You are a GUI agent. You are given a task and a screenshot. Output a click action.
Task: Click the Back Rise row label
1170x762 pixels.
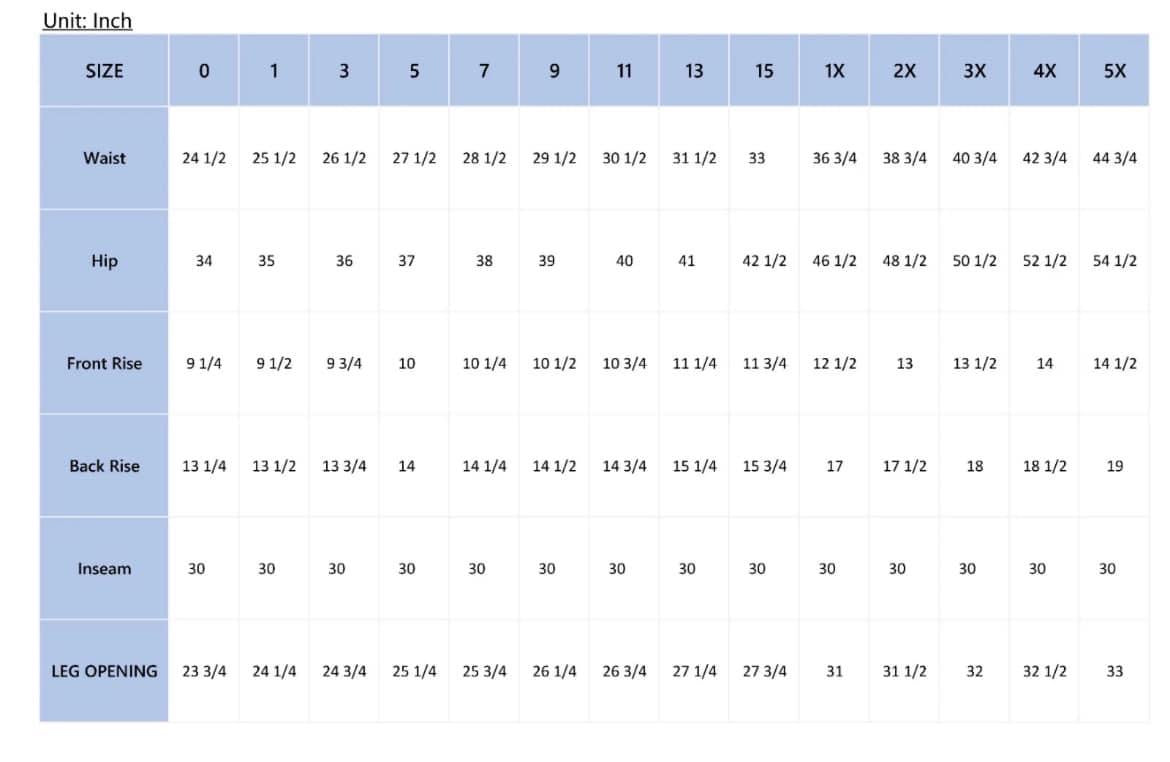tap(104, 466)
